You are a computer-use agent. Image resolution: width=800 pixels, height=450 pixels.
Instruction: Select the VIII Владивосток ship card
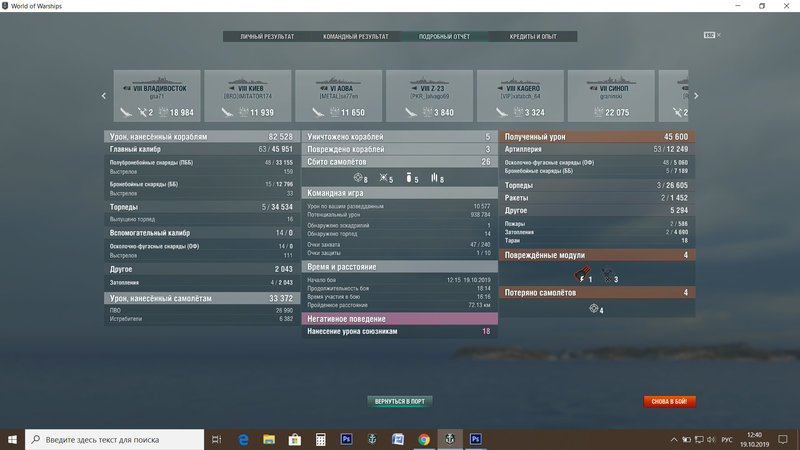coord(157,96)
